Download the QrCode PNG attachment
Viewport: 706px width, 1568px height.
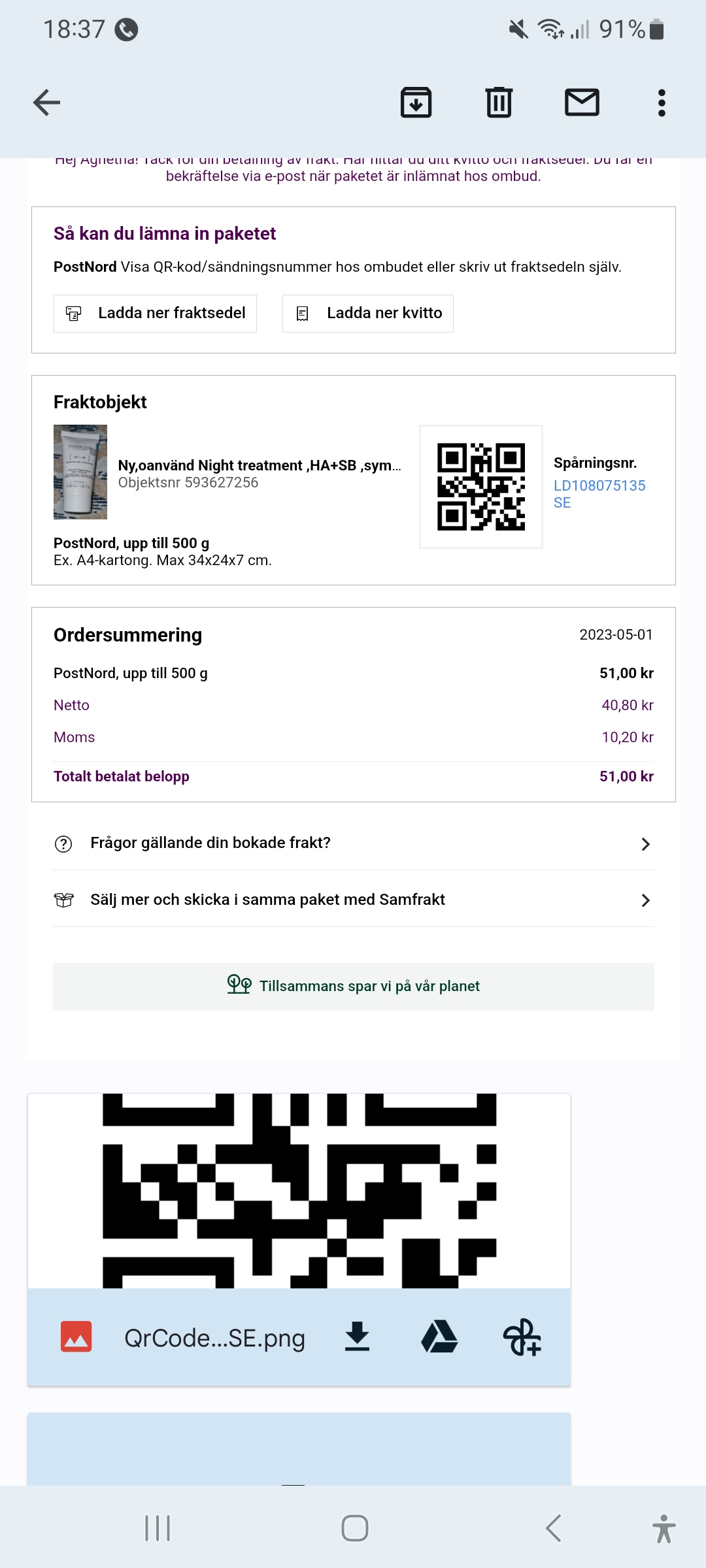point(357,1337)
